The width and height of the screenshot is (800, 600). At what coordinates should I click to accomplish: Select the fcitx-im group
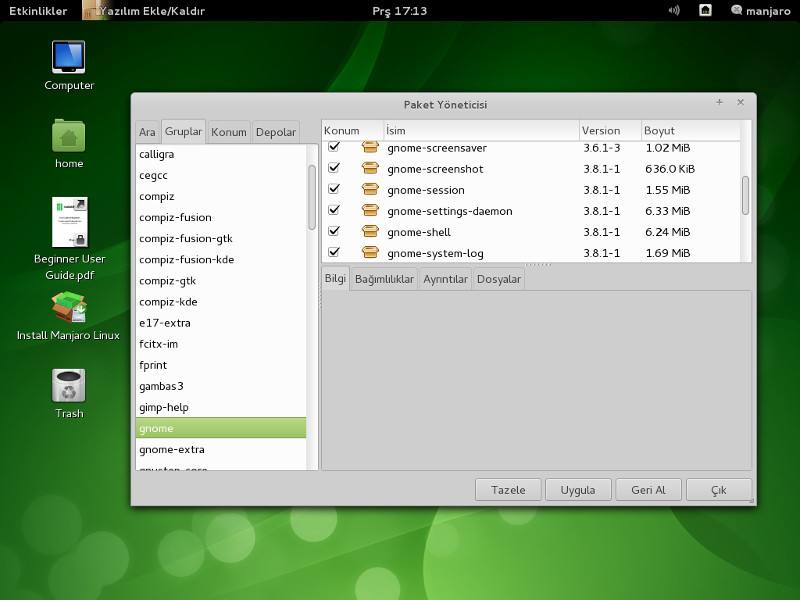point(221,344)
